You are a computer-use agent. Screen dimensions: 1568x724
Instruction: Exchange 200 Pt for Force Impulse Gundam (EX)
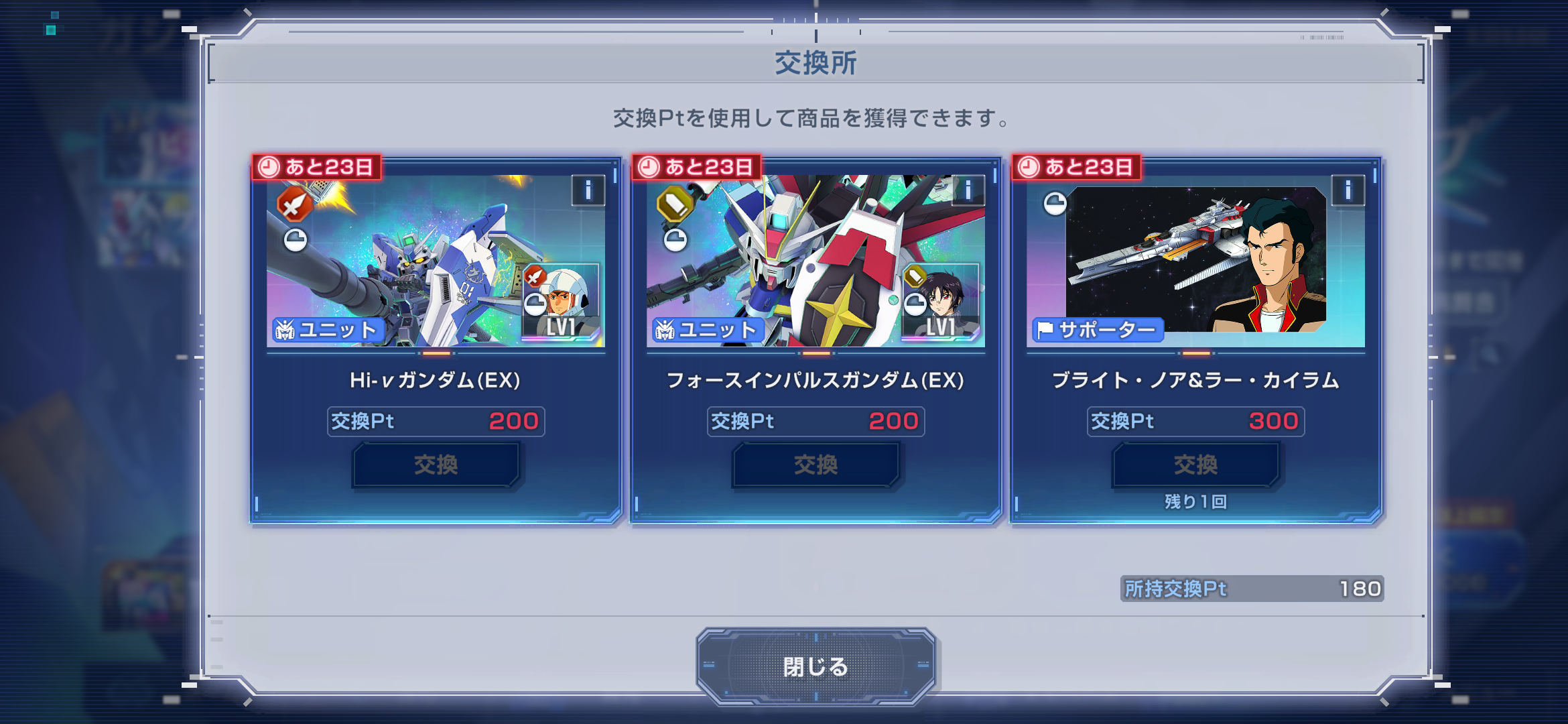coord(816,465)
